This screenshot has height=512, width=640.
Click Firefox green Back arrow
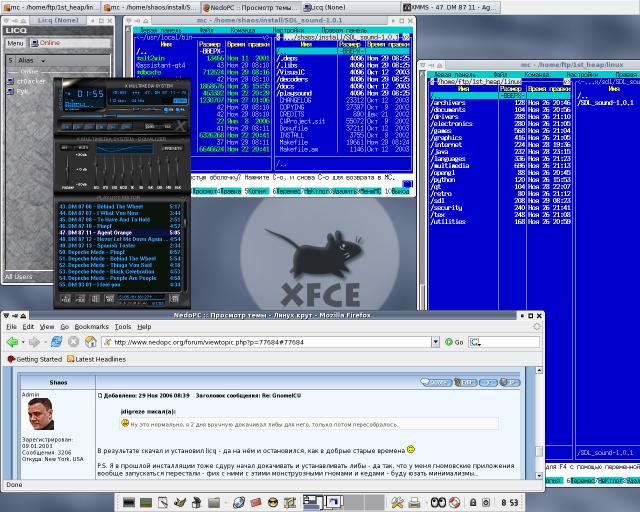(12, 342)
